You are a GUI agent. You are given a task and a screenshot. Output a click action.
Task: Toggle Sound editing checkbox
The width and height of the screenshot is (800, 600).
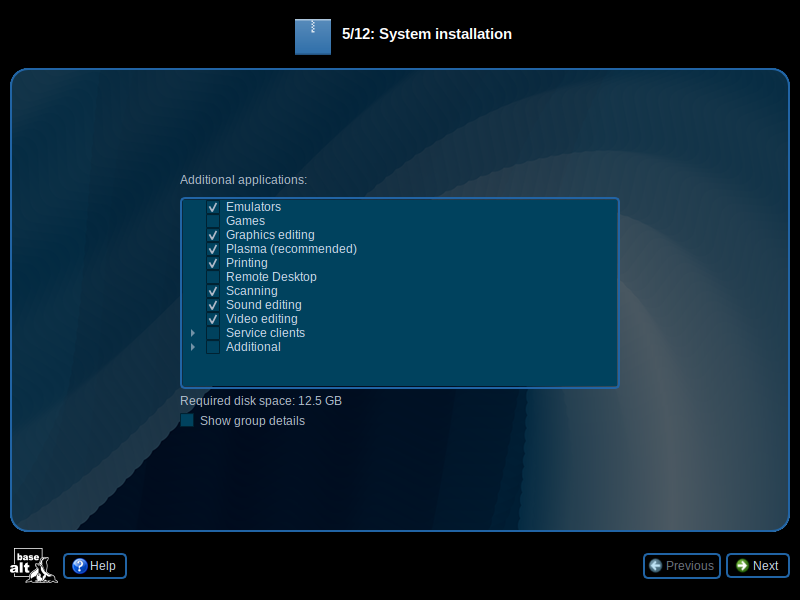pos(213,305)
